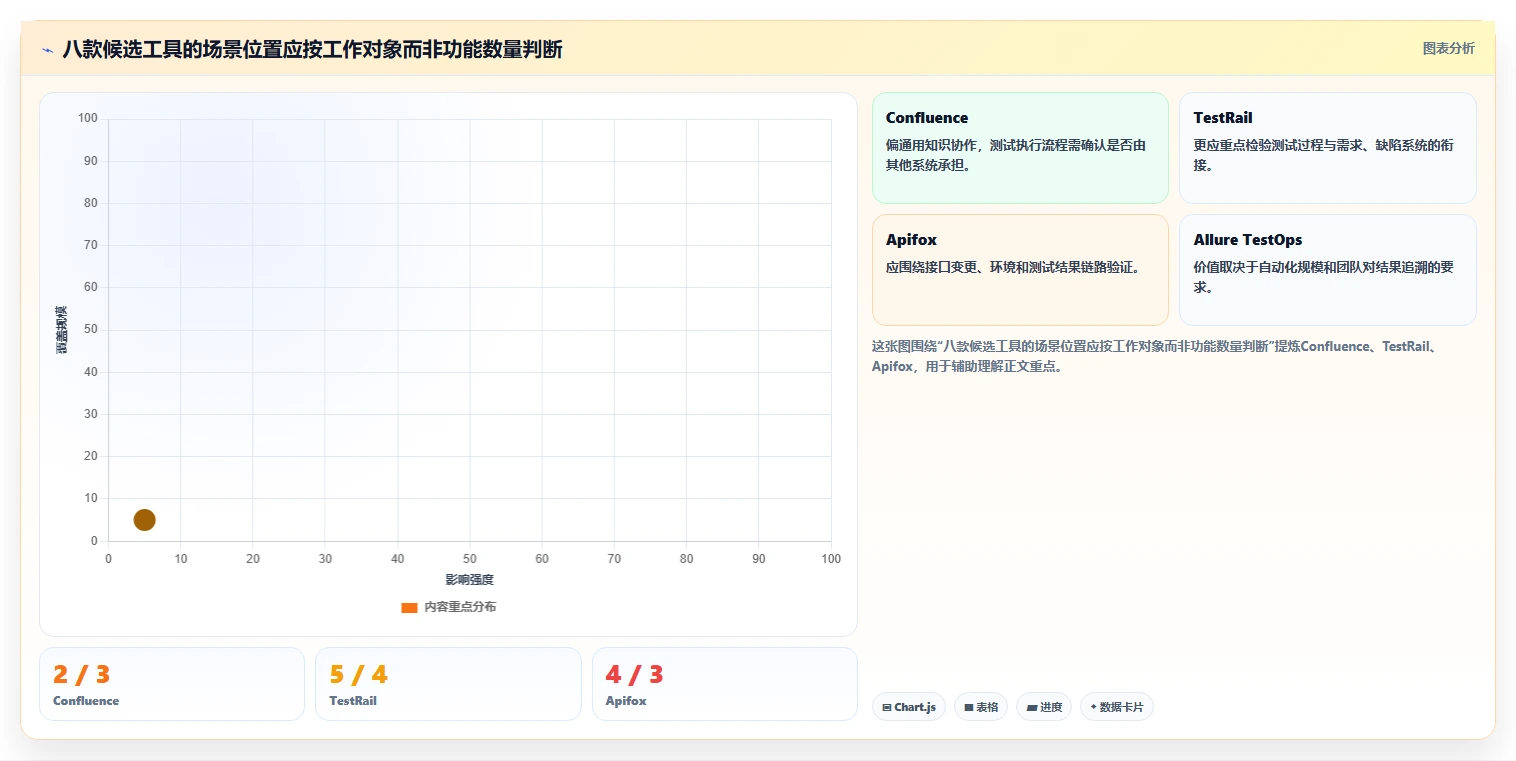Screen dimensions: 1516x761
Task: Click the star icon in 数据卡片 chip
Action: click(1093, 707)
